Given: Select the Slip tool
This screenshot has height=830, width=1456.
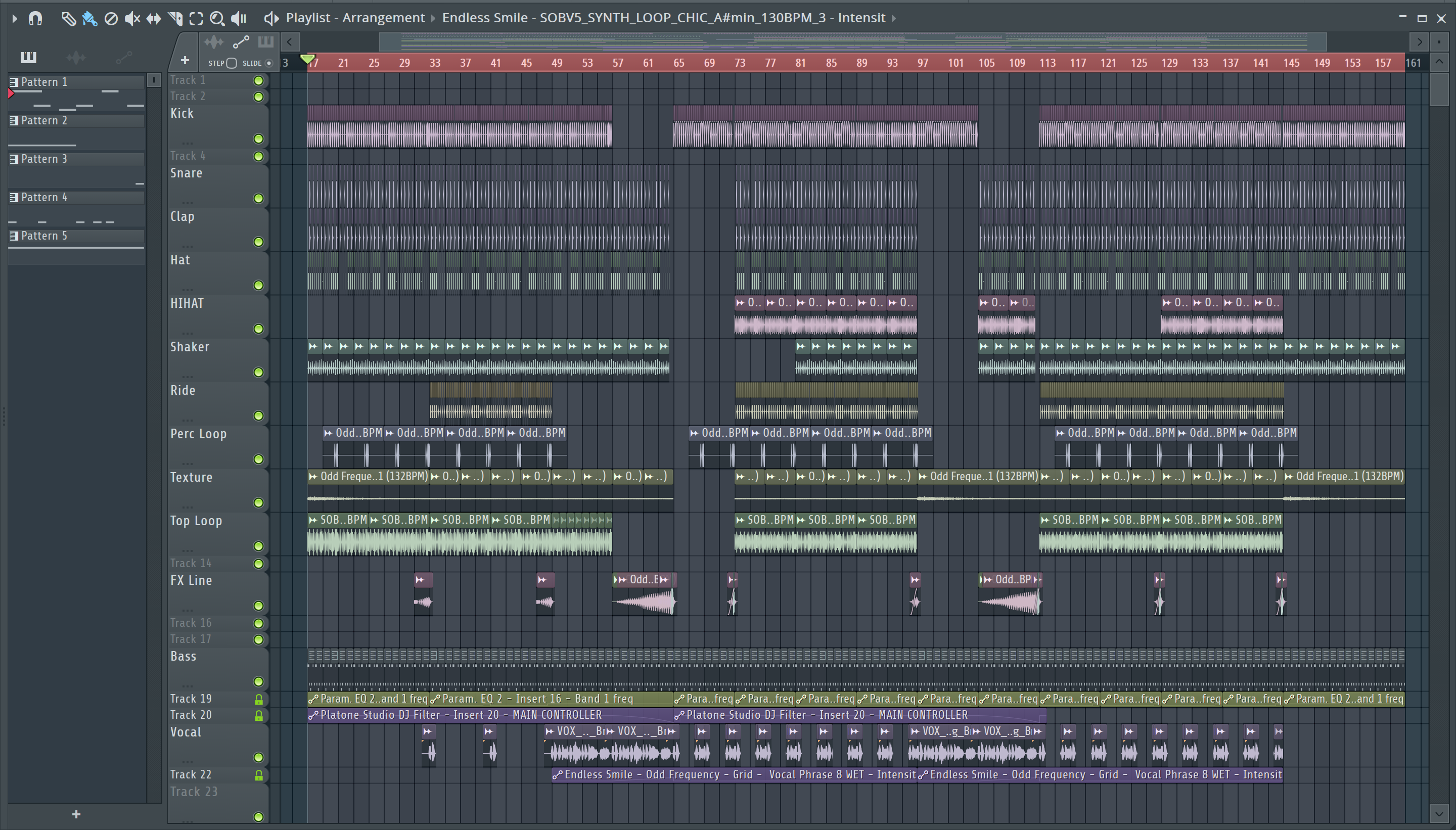Looking at the screenshot, I should 153,18.
